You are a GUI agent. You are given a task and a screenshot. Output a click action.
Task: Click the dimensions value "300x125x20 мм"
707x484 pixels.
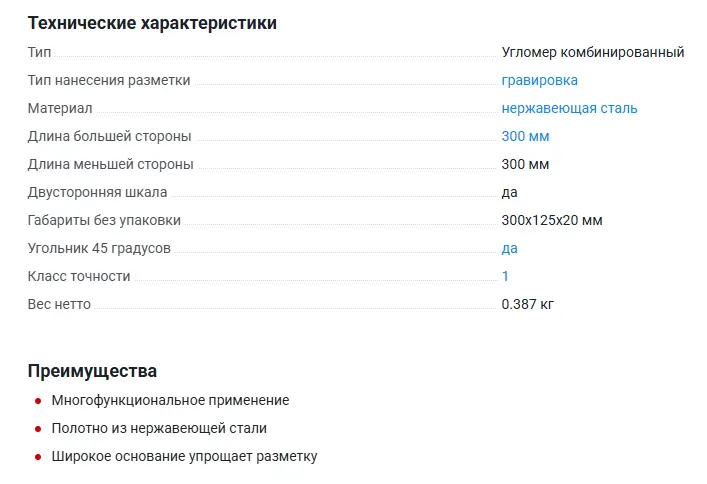[x=551, y=220]
